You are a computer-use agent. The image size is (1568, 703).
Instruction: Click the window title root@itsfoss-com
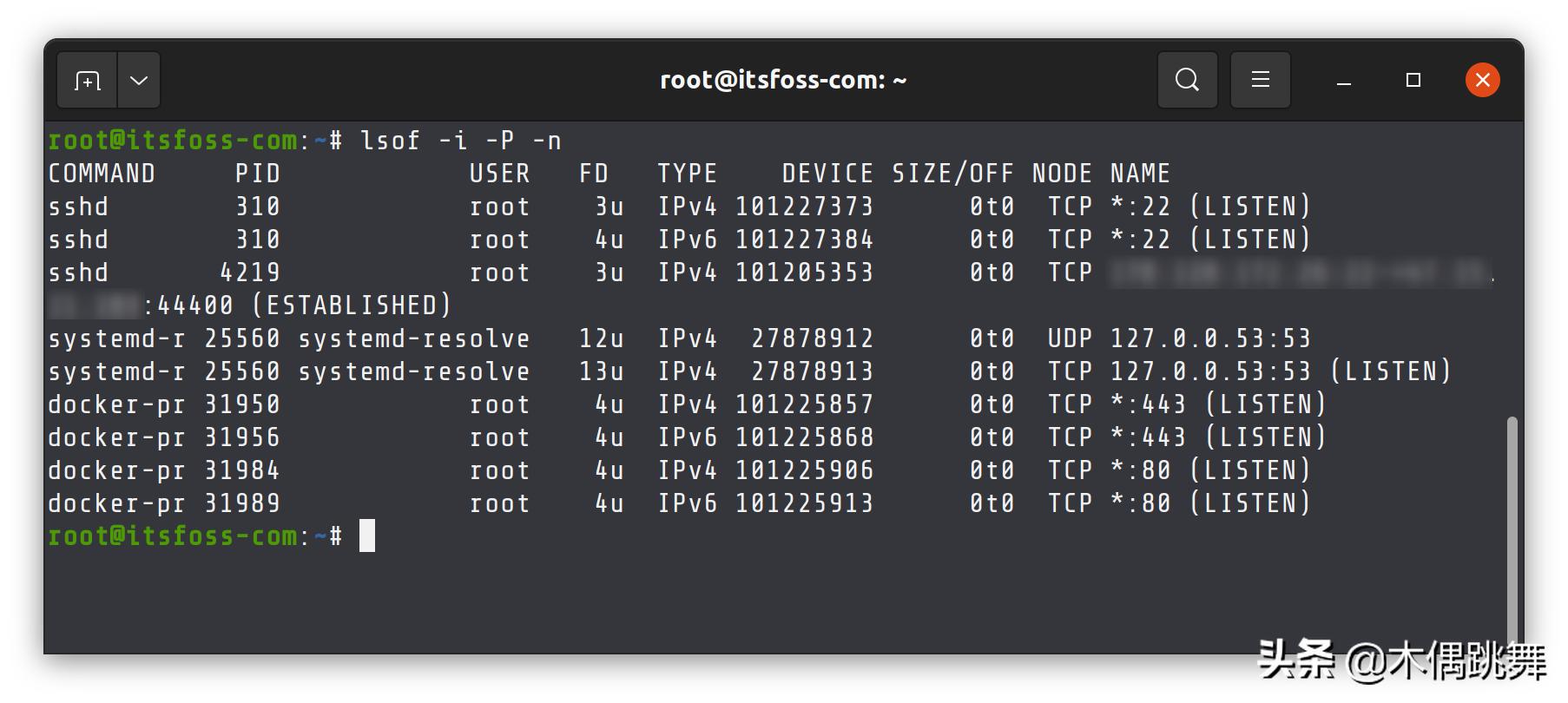[x=783, y=80]
